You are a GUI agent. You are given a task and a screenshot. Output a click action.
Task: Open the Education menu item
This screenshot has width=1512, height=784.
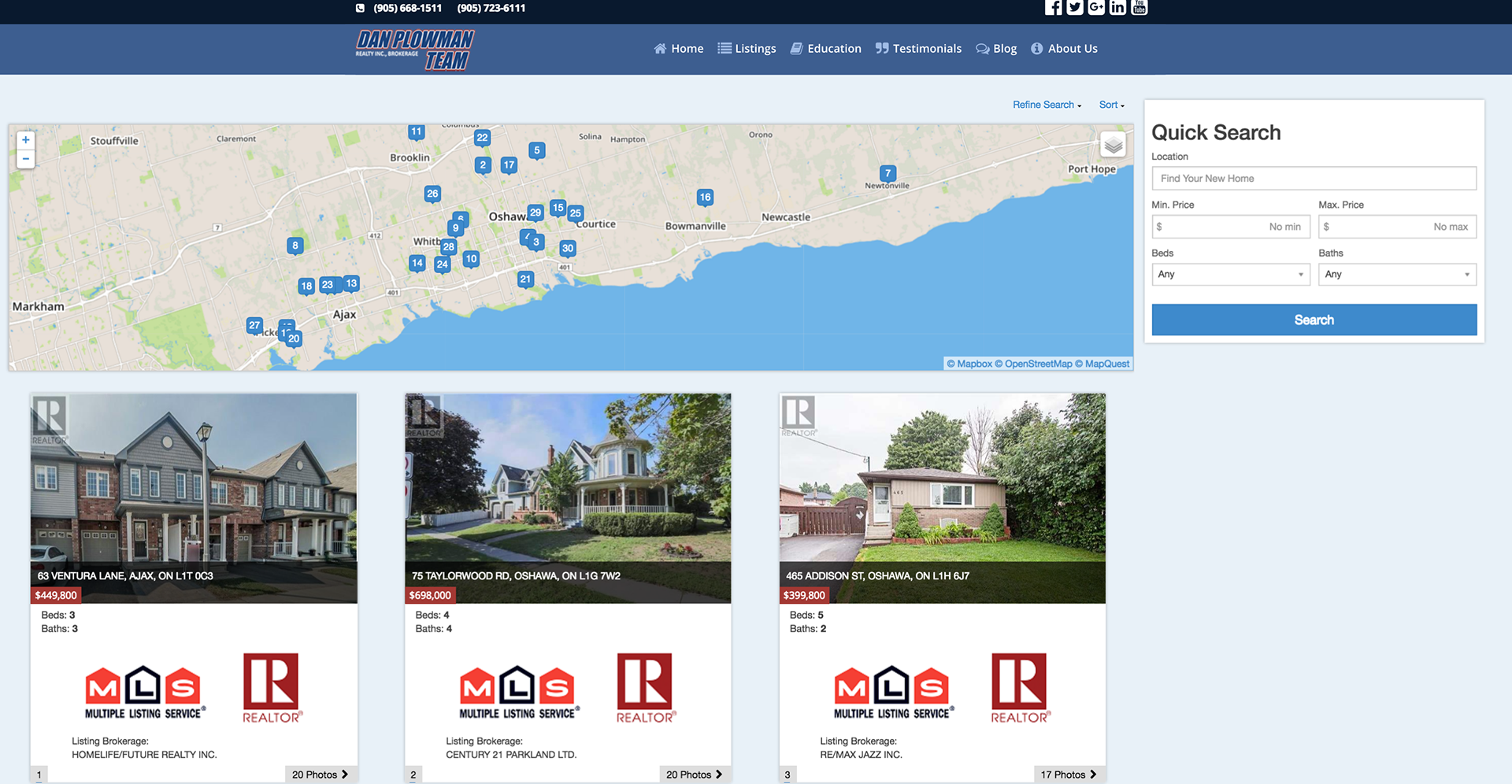[x=825, y=49]
